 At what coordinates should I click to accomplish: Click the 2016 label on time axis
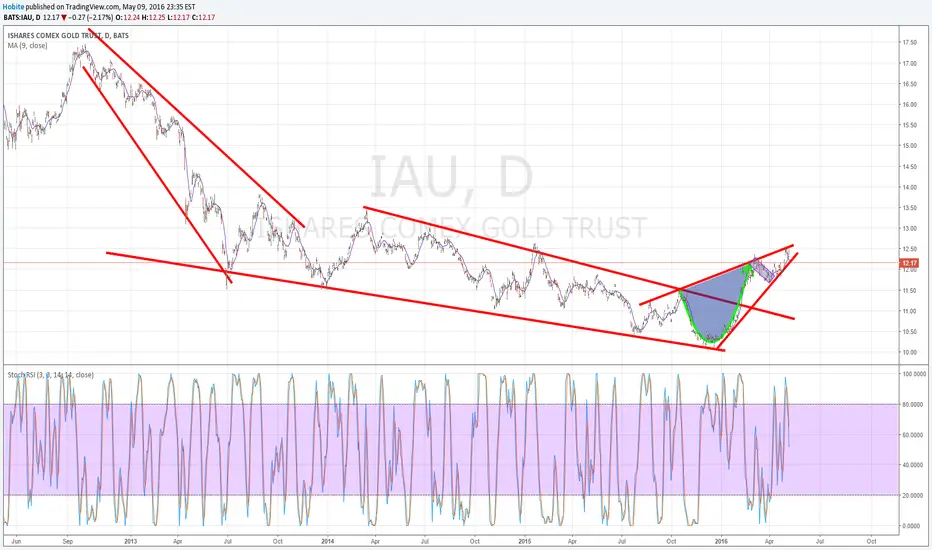coord(721,542)
